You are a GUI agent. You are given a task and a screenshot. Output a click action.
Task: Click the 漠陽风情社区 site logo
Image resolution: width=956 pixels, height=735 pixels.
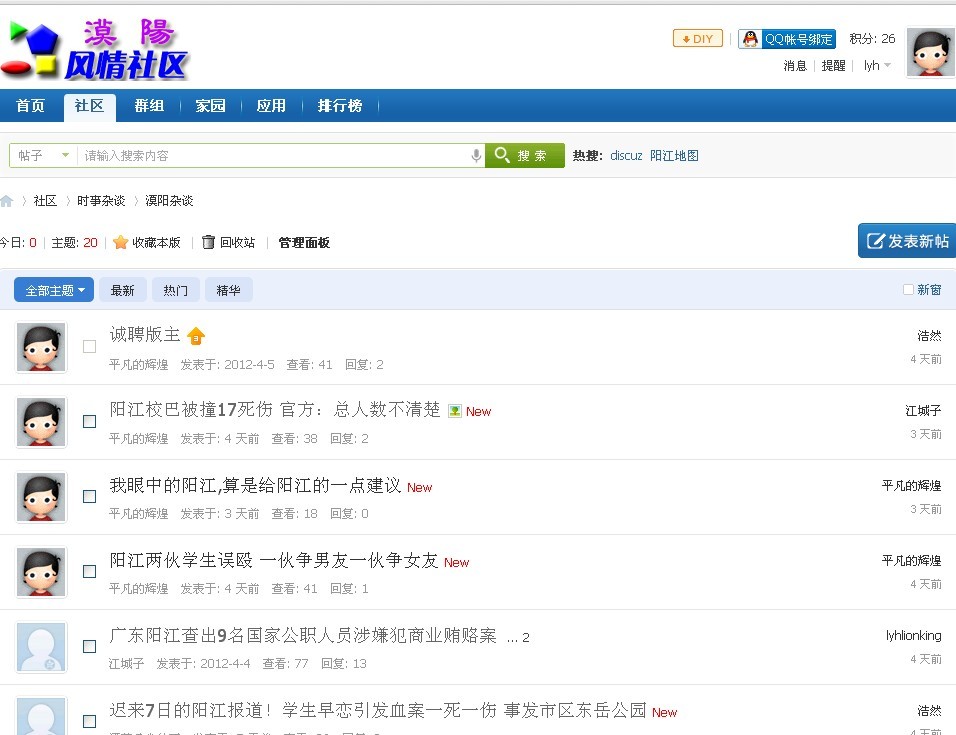click(x=95, y=50)
